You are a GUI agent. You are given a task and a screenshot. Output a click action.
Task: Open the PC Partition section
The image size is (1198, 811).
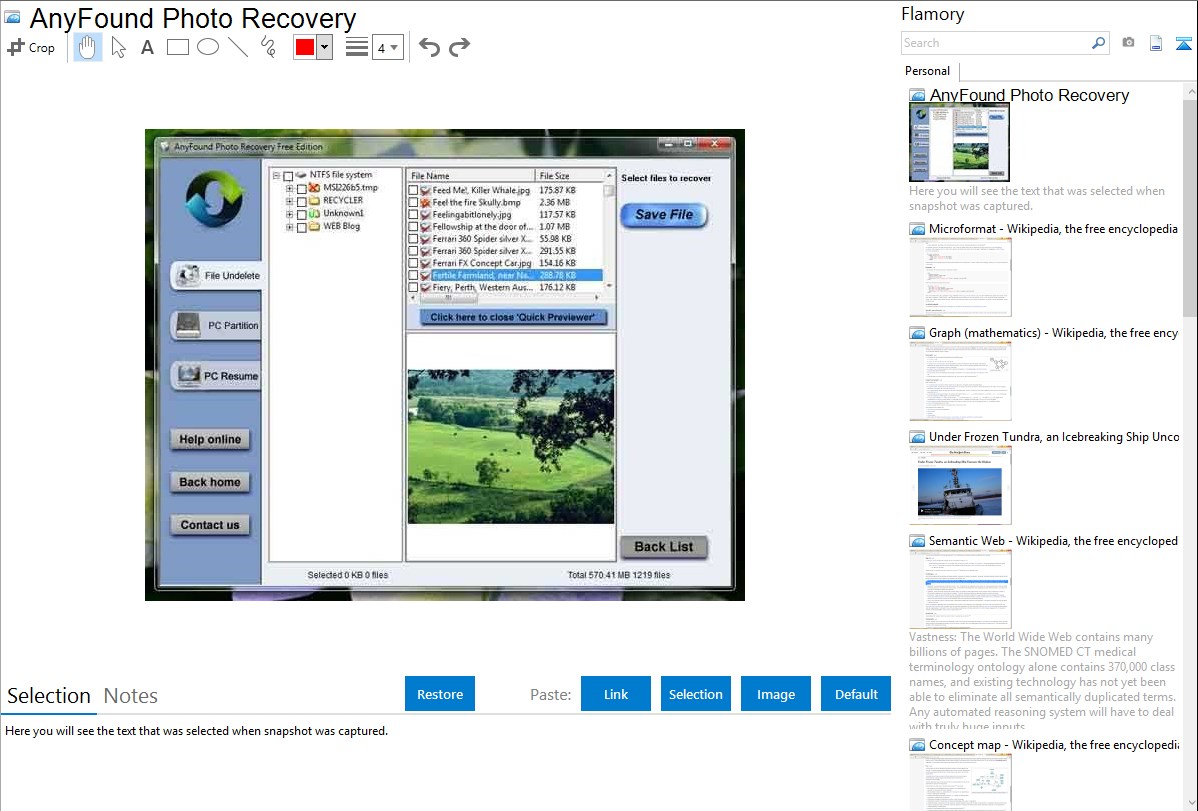tap(217, 326)
